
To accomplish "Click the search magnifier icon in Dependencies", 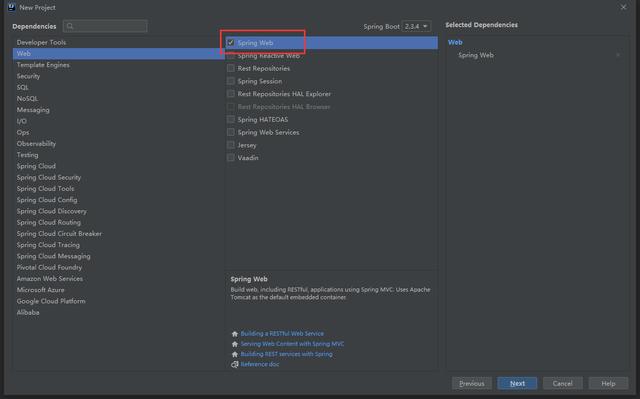I will [x=70, y=26].
